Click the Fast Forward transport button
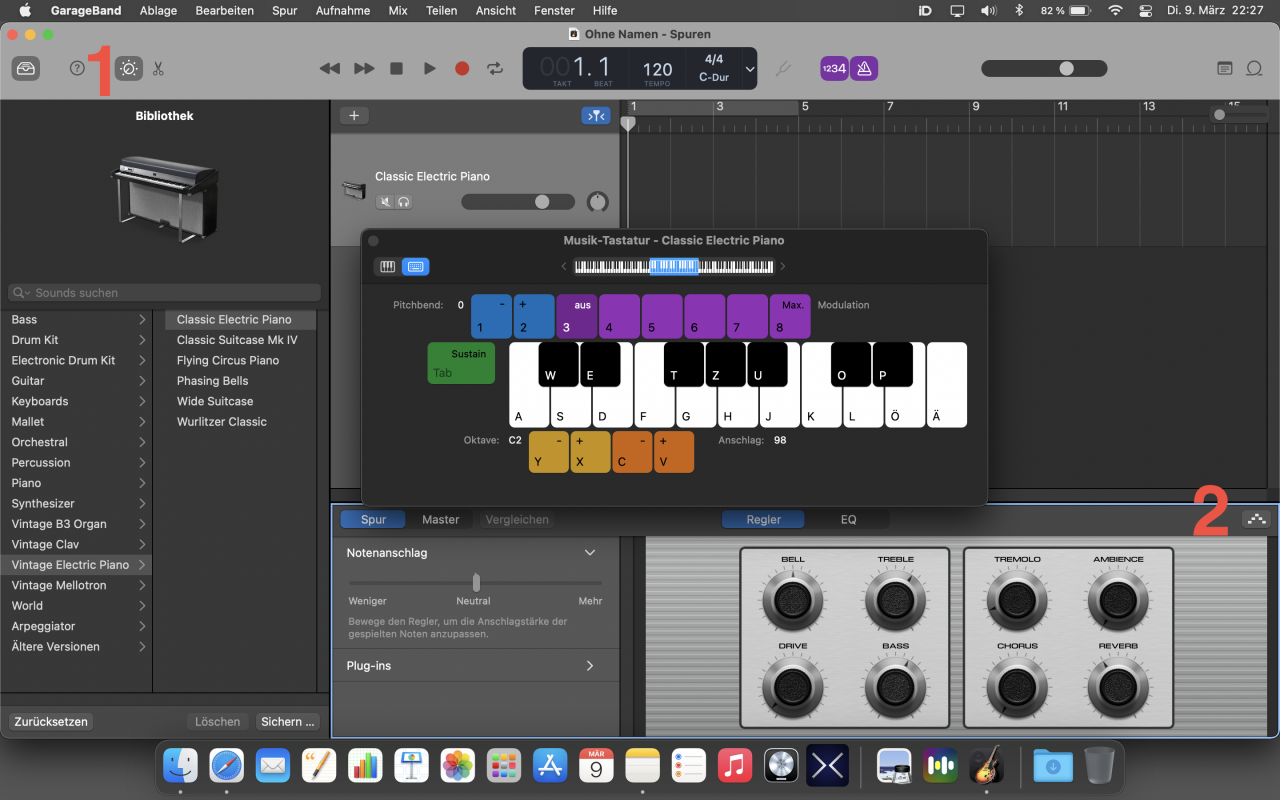The image size is (1280, 800). (364, 69)
